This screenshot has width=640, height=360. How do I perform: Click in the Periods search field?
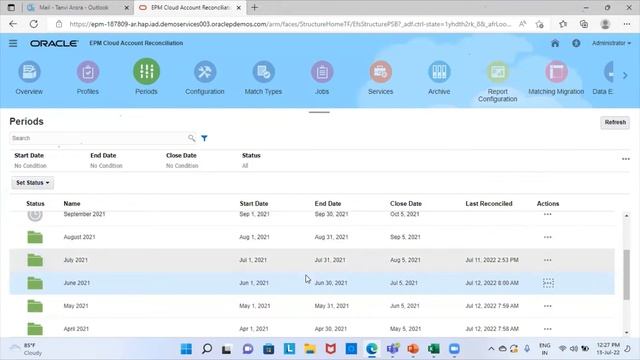tap(98, 138)
